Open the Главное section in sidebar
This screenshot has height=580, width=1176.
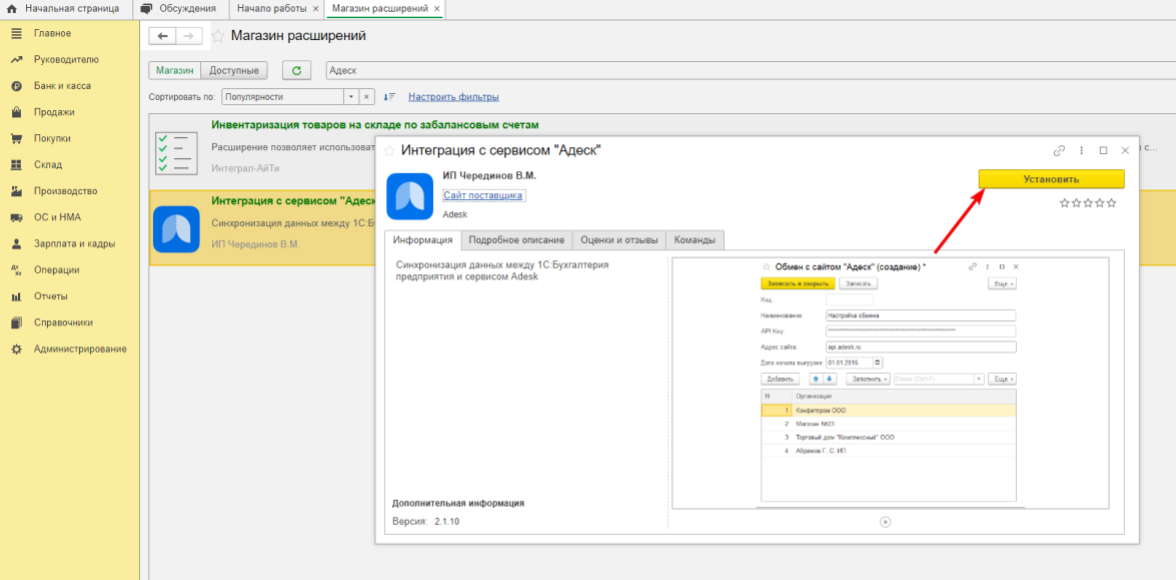coord(52,34)
